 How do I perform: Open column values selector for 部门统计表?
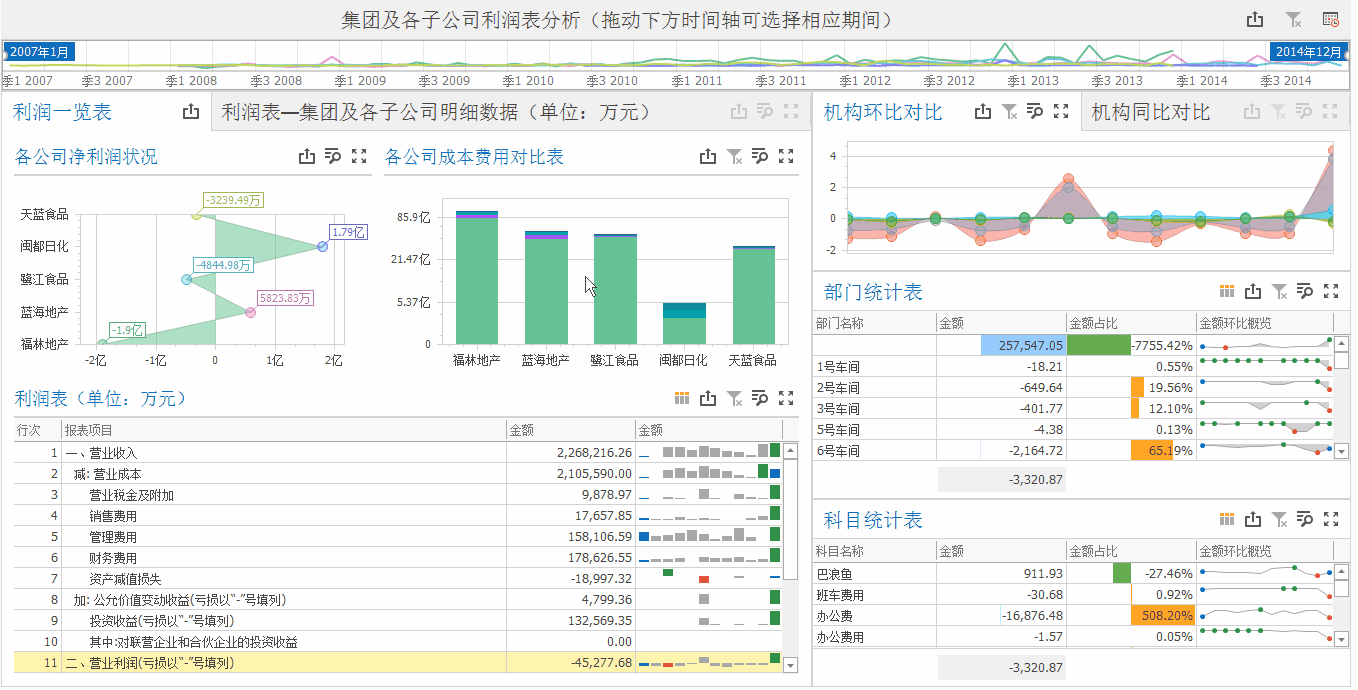click(1227, 292)
